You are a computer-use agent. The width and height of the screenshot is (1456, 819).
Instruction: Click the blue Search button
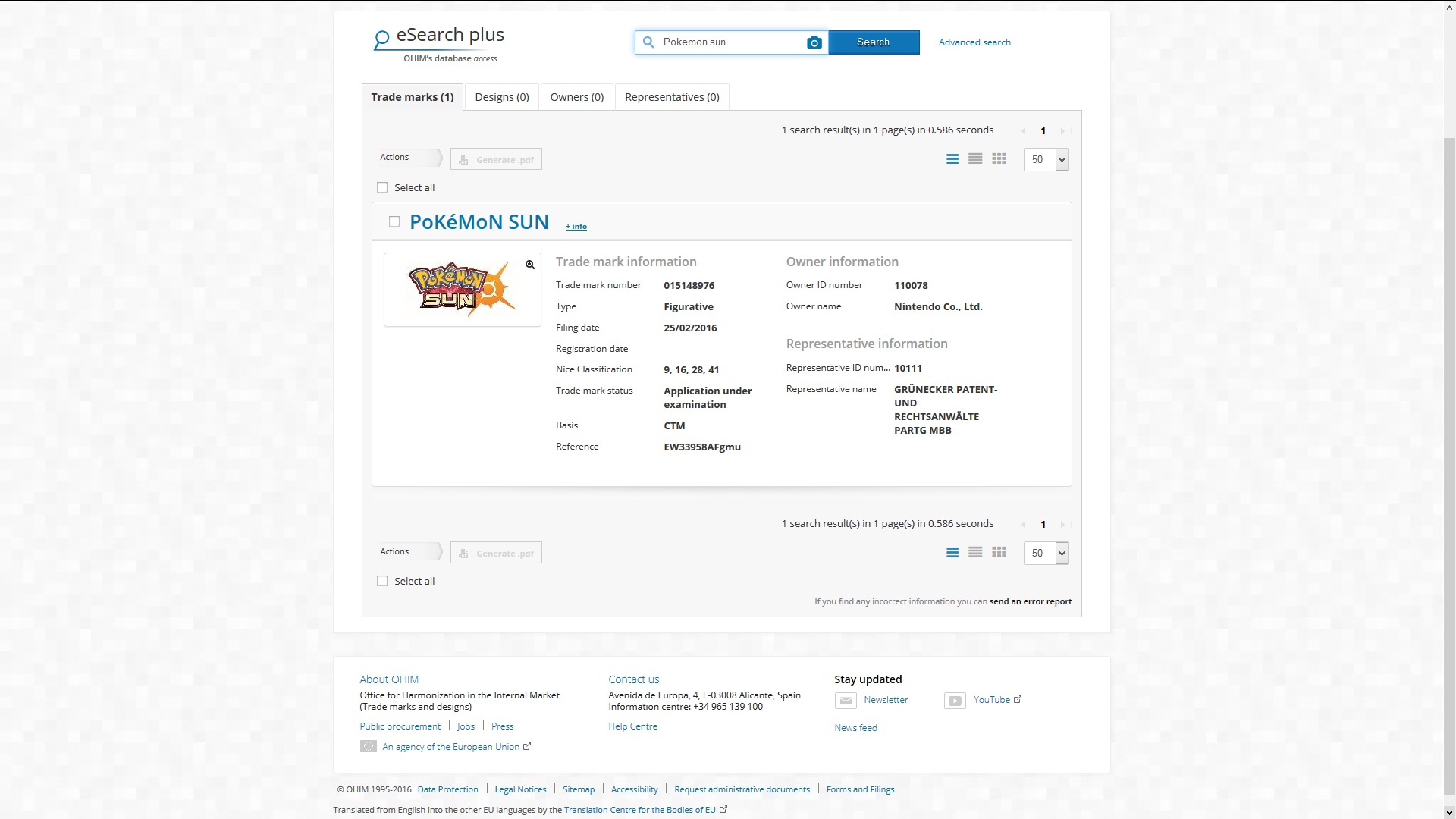[874, 42]
